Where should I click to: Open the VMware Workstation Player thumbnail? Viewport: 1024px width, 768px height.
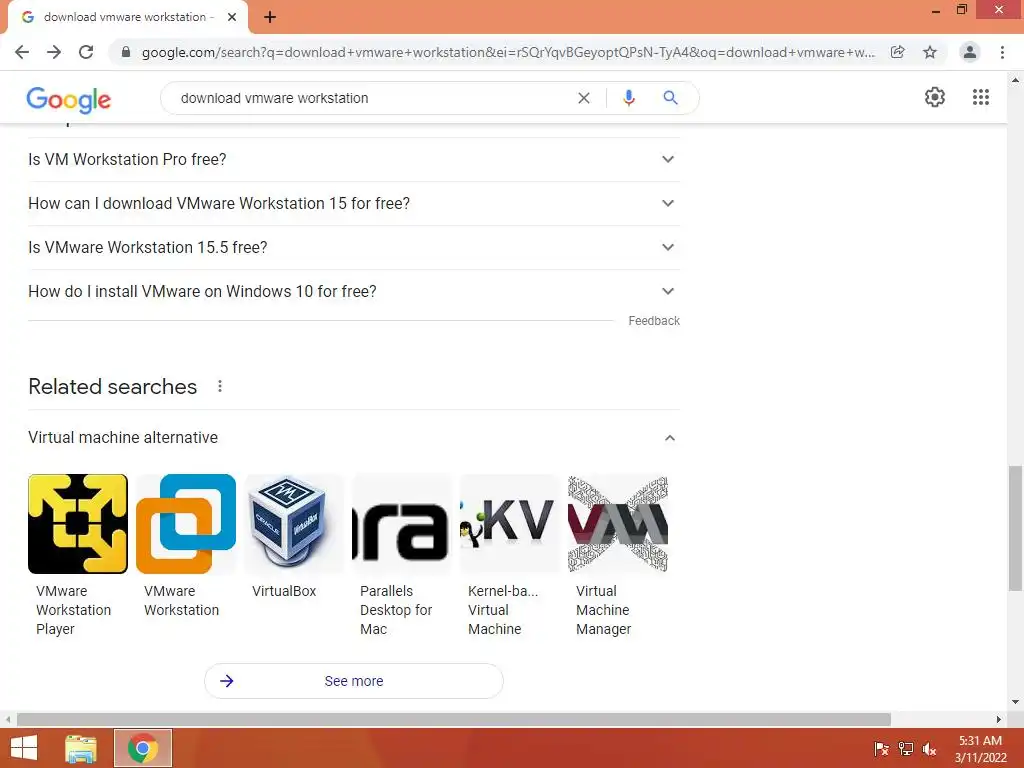[78, 524]
